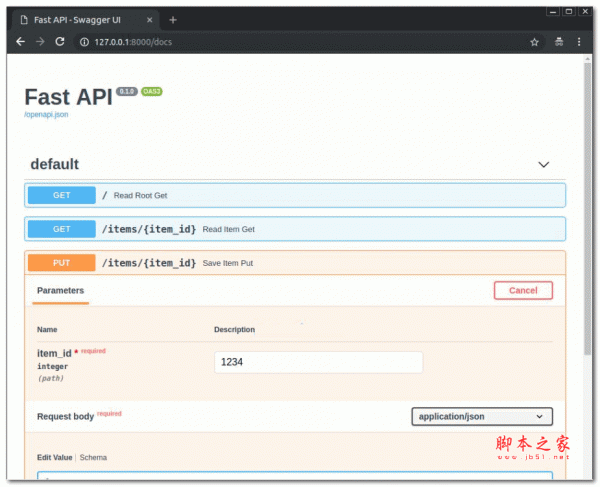Click the orange PUT method badge
Image resolution: width=600 pixels, height=487 pixels.
click(62, 263)
